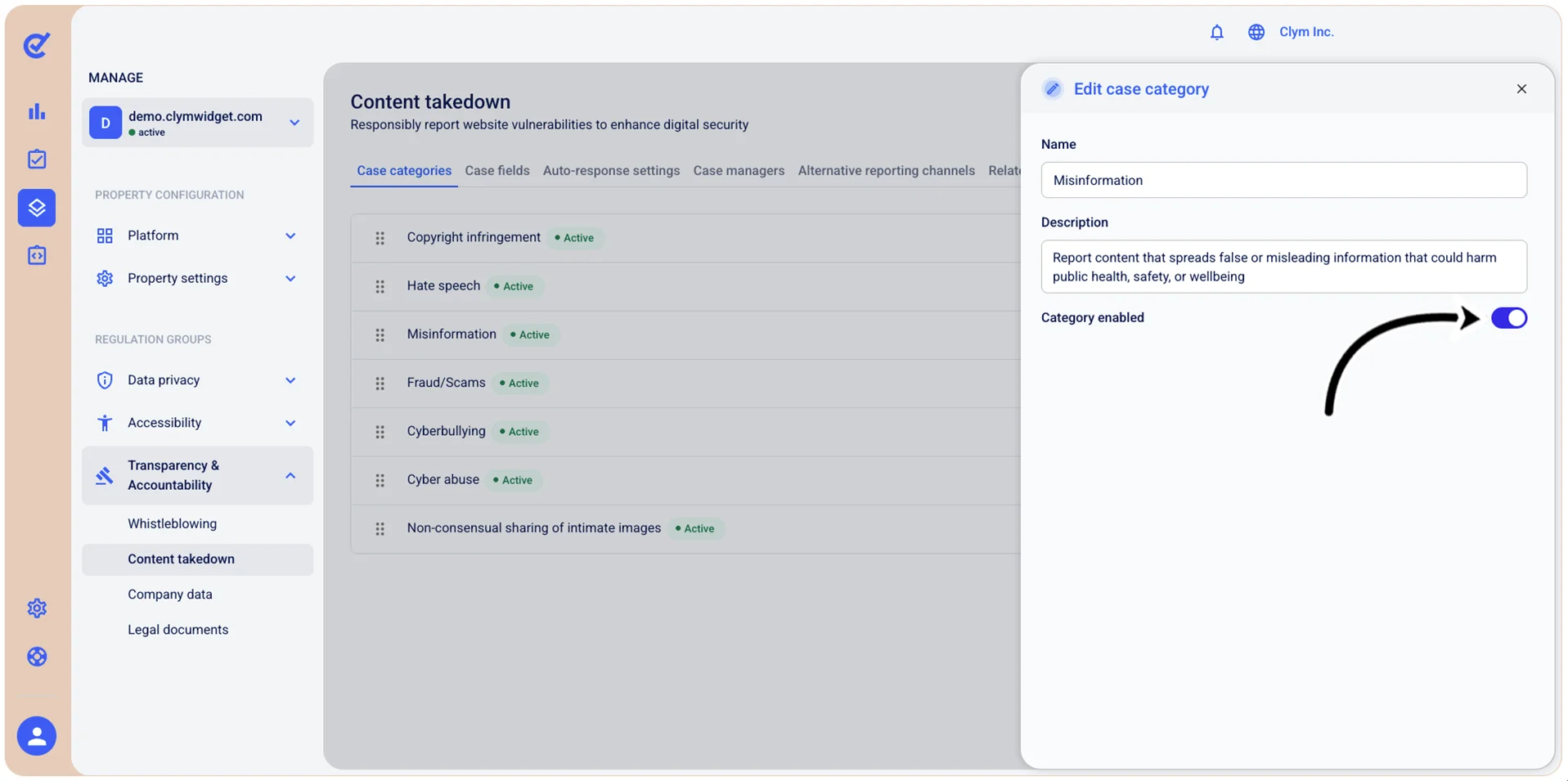Toggle the Category enabled switch
This screenshot has height=781, width=1568.
[x=1509, y=318]
